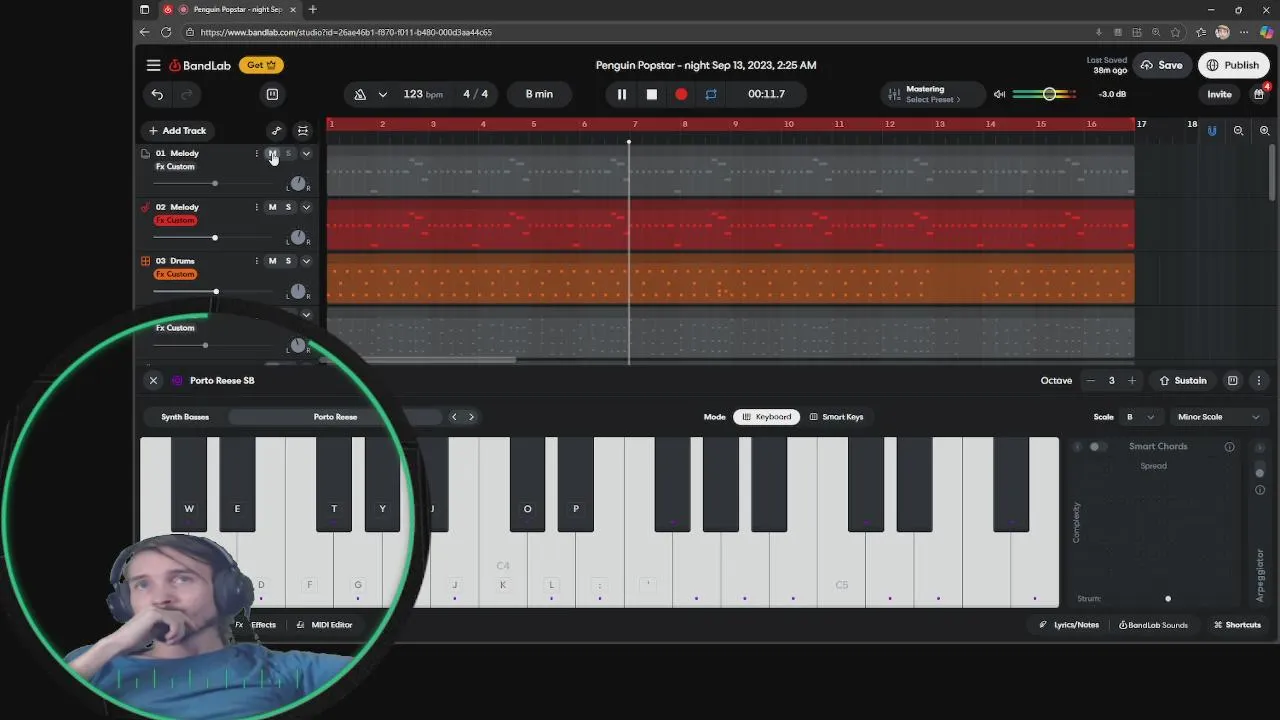Open the gift rewards icon with badge
1280x720 pixels.
click(1259, 94)
